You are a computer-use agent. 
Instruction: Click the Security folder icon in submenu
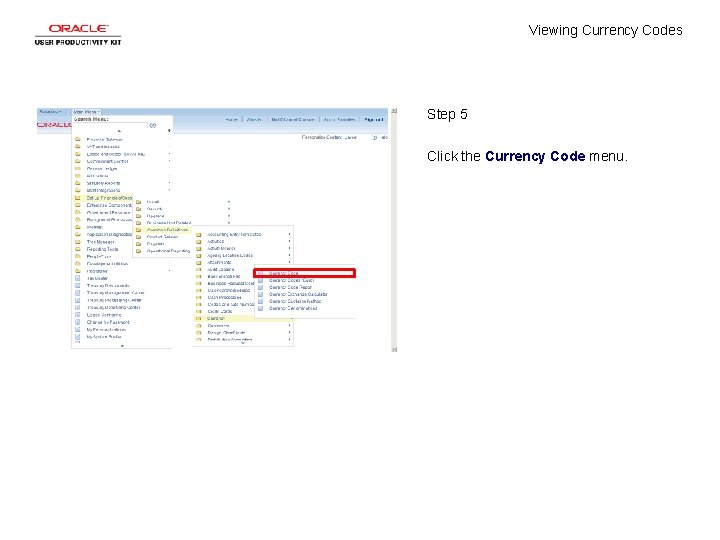[139, 209]
